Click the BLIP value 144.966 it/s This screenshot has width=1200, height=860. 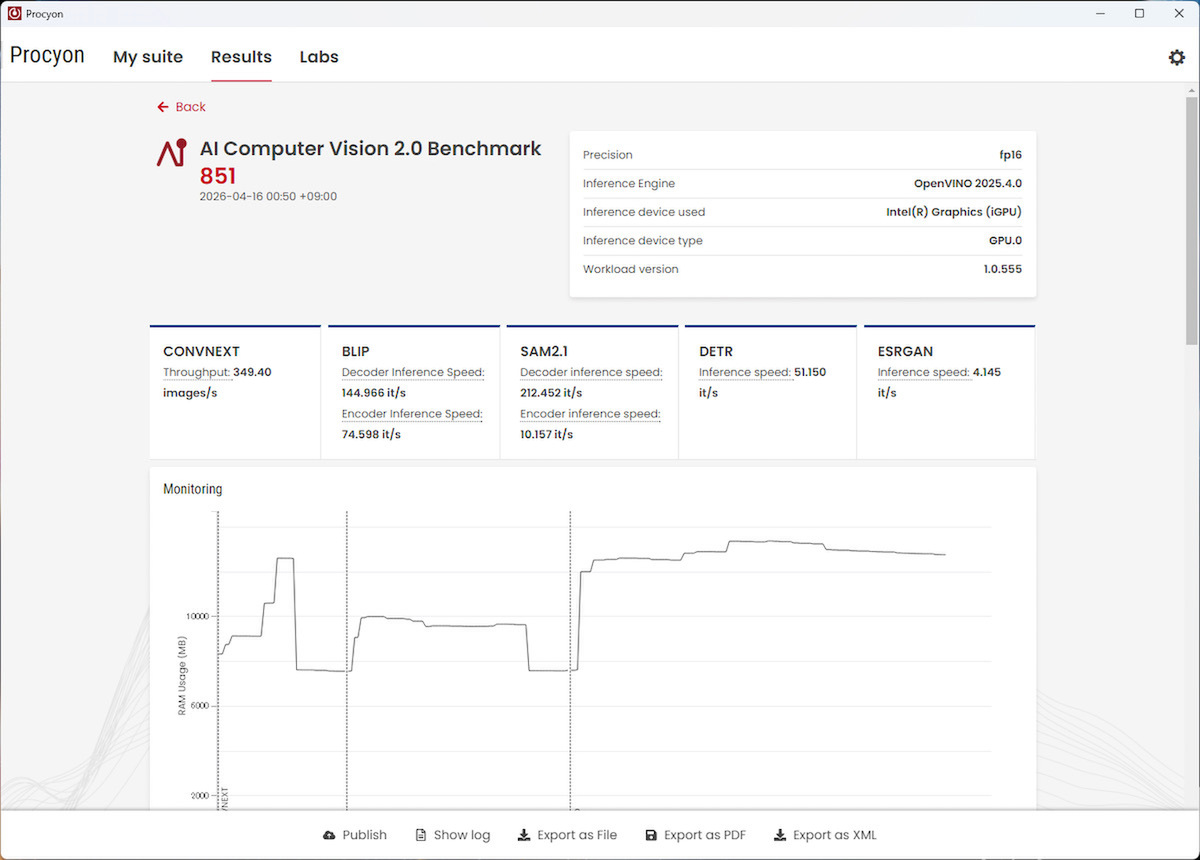pyautogui.click(x=375, y=393)
